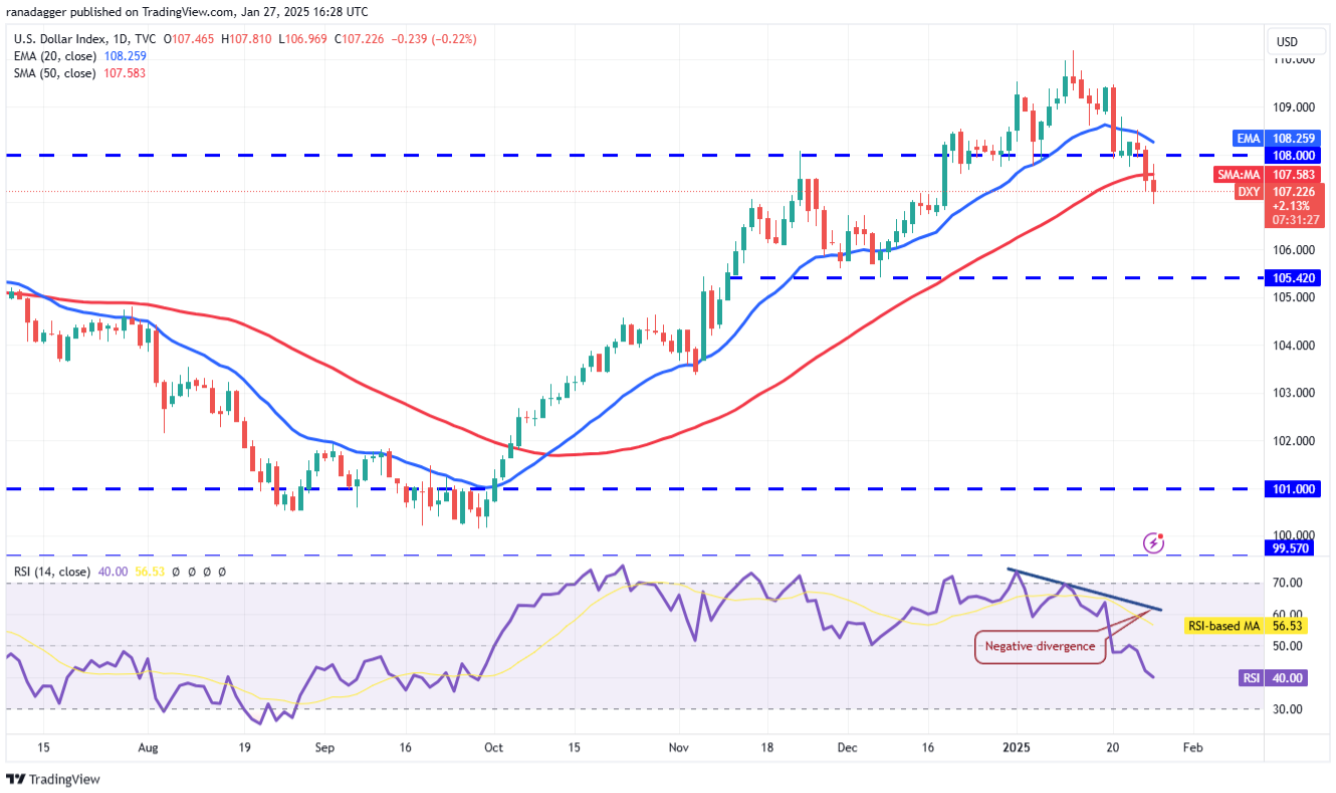1336x793 pixels.
Task: Click the 'Oct' date axis label
Action: pos(492,747)
